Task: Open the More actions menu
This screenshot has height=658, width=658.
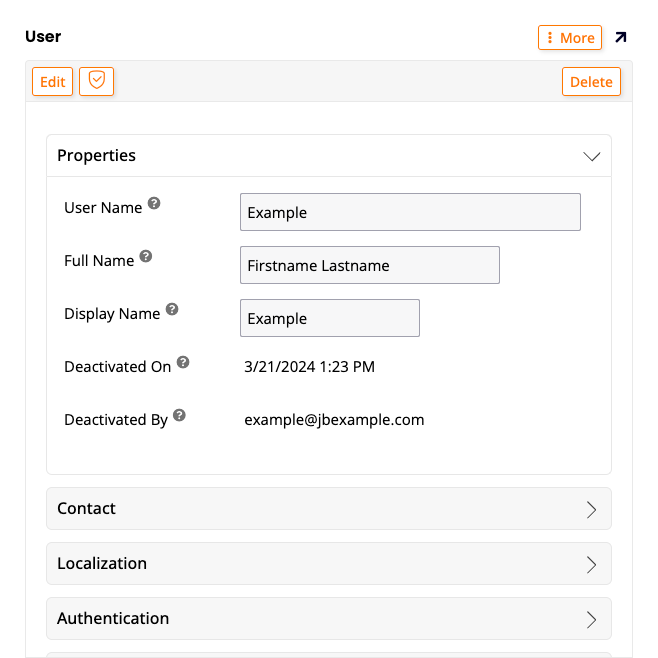Action: click(x=570, y=38)
